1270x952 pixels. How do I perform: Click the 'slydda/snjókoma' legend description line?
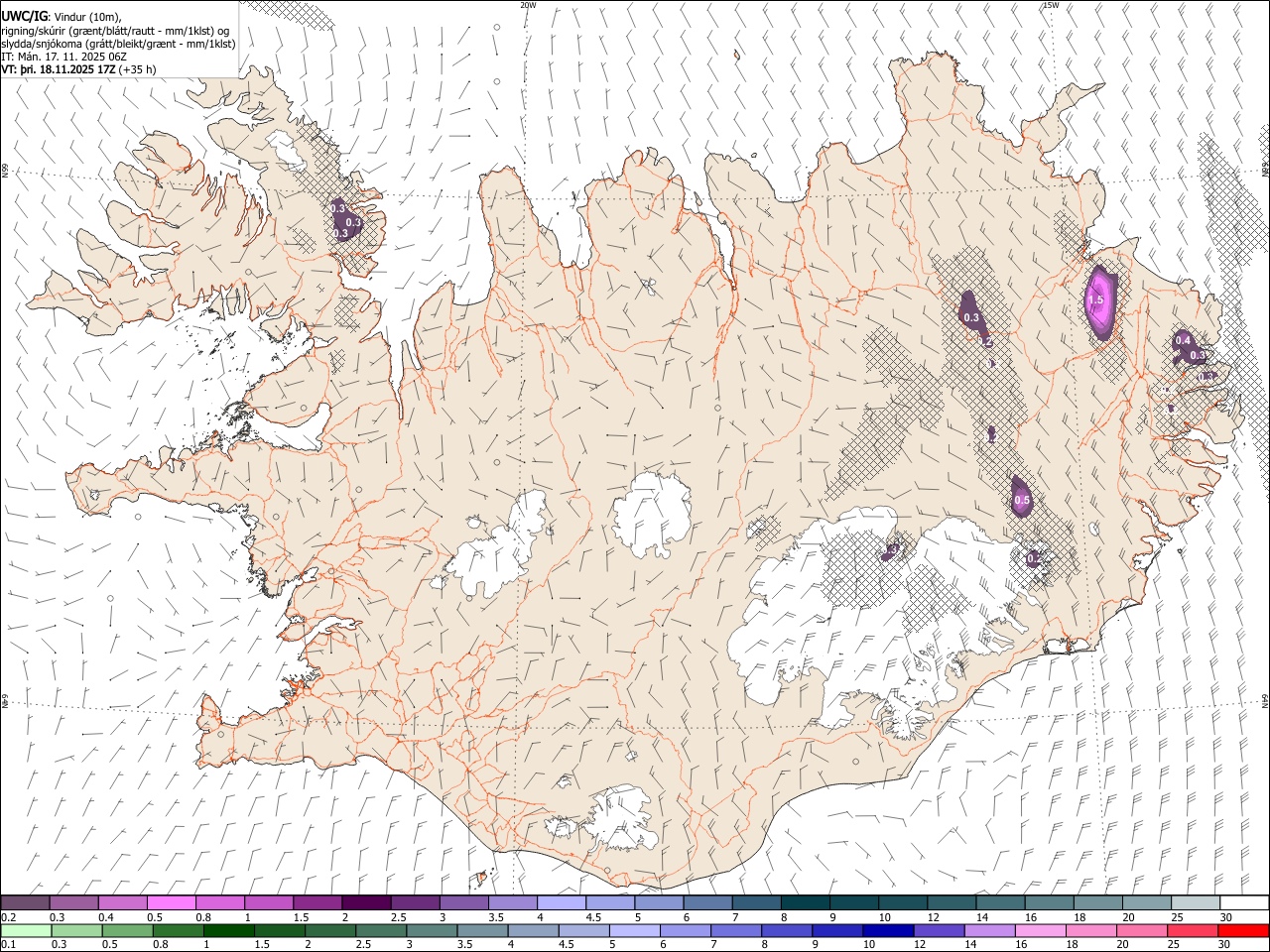118,44
